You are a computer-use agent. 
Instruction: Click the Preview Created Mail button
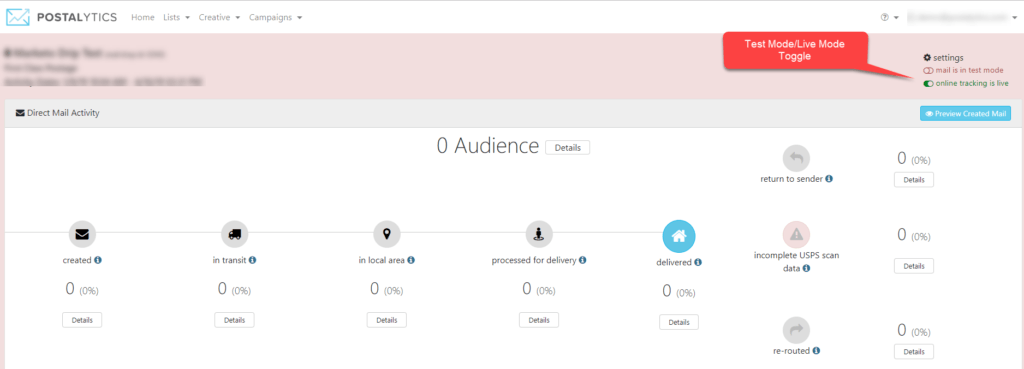965,114
